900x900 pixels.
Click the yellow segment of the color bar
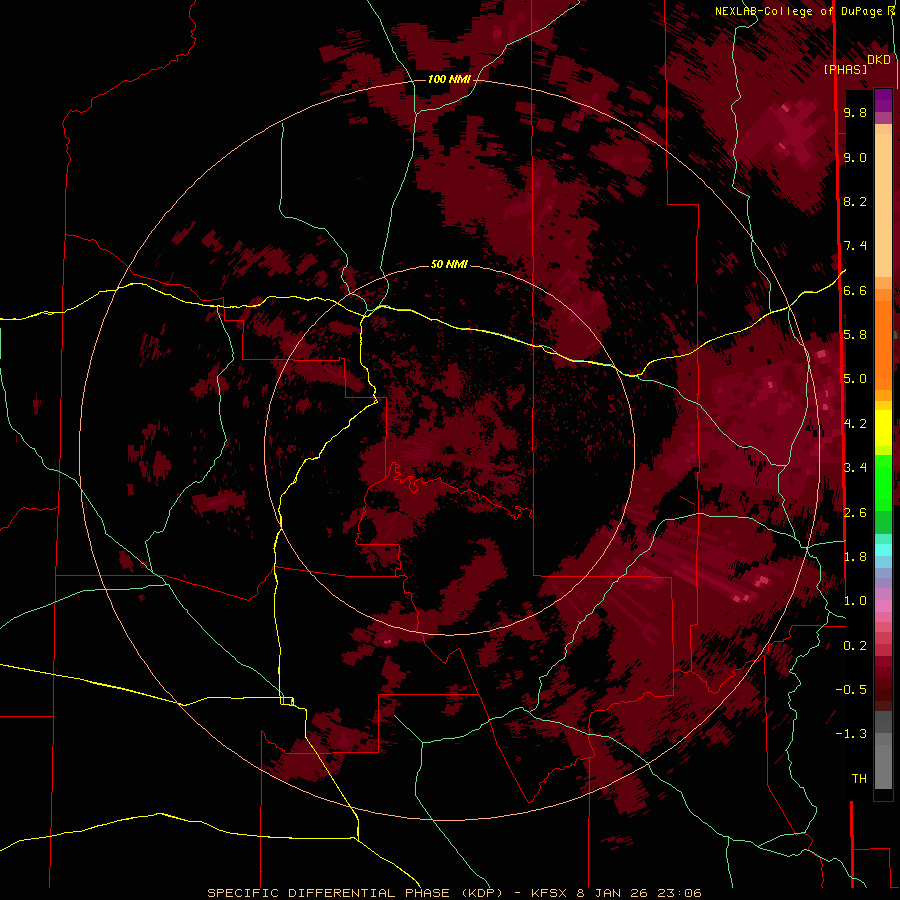tap(883, 428)
